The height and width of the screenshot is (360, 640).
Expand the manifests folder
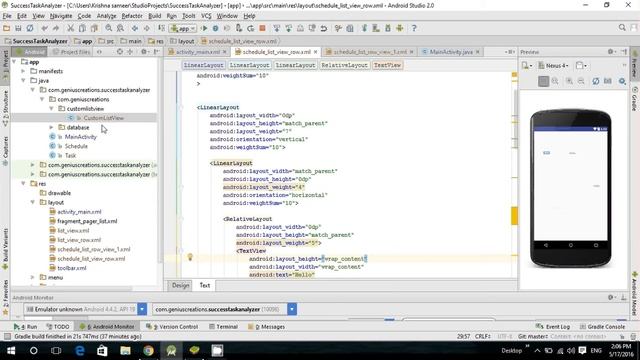tap(23, 71)
